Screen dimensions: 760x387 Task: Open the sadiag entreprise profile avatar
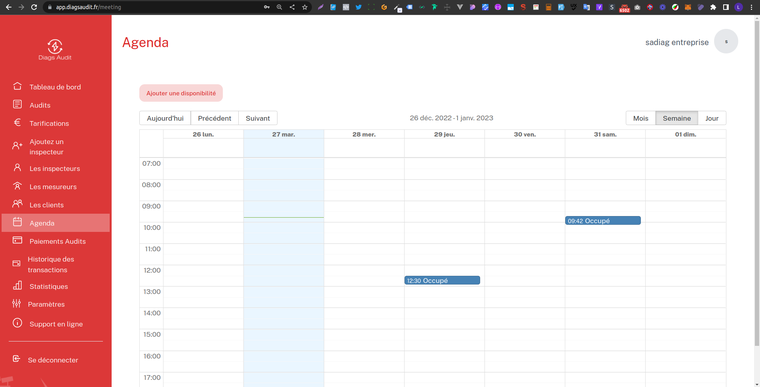click(x=726, y=42)
